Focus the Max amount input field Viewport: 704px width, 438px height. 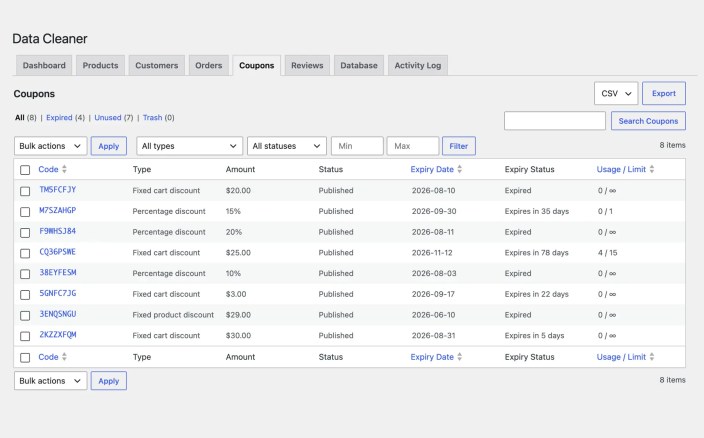point(413,146)
